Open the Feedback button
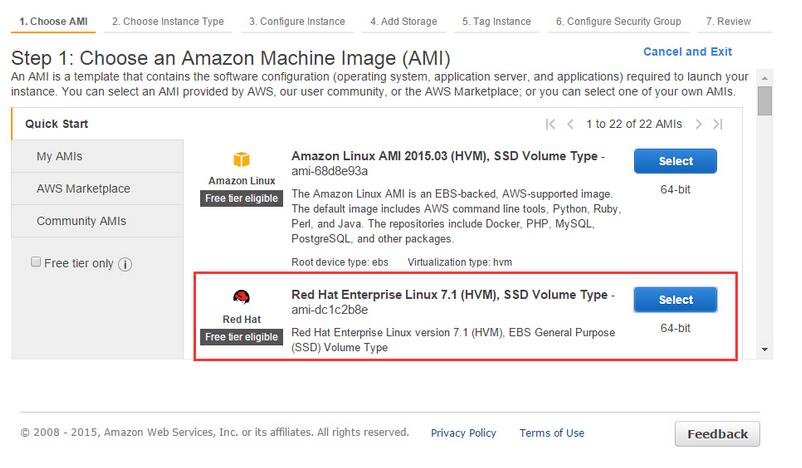The height and width of the screenshot is (468, 802). click(717, 434)
